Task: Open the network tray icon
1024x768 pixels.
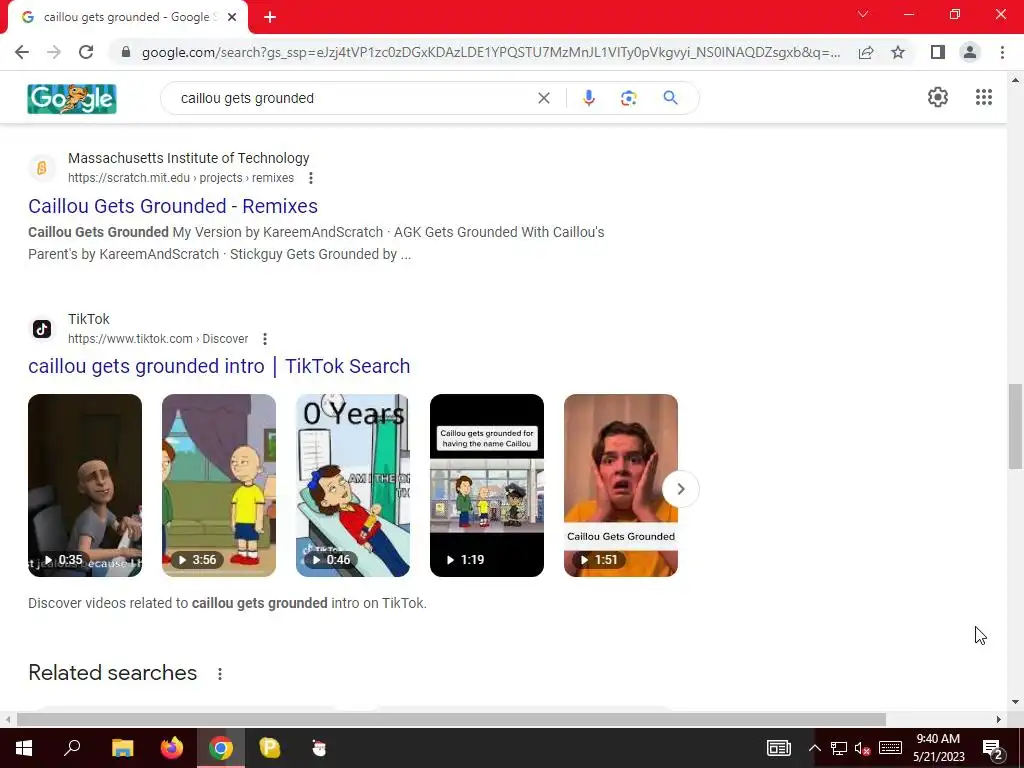Action: tap(839, 748)
